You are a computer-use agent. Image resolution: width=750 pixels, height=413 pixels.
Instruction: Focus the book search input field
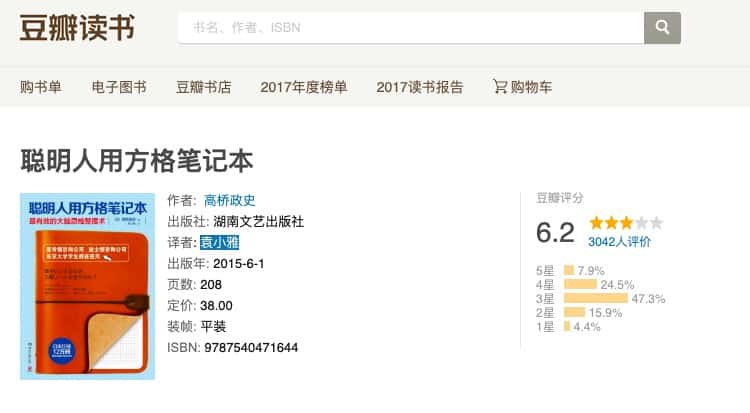pyautogui.click(x=411, y=28)
